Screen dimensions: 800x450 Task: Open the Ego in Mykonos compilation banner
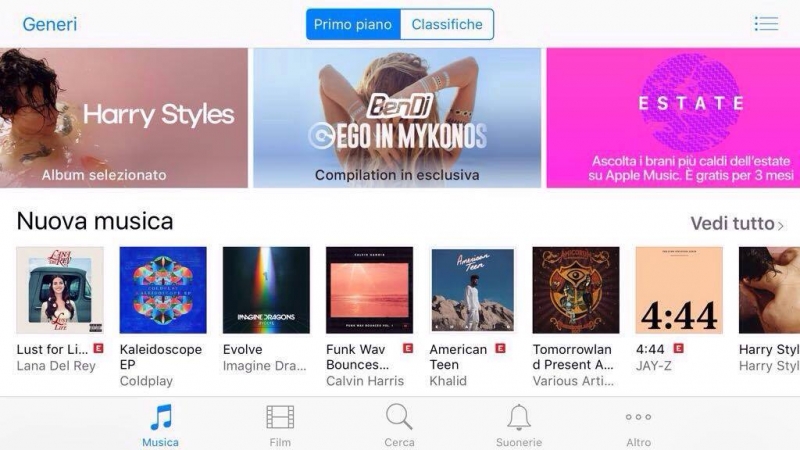397,118
